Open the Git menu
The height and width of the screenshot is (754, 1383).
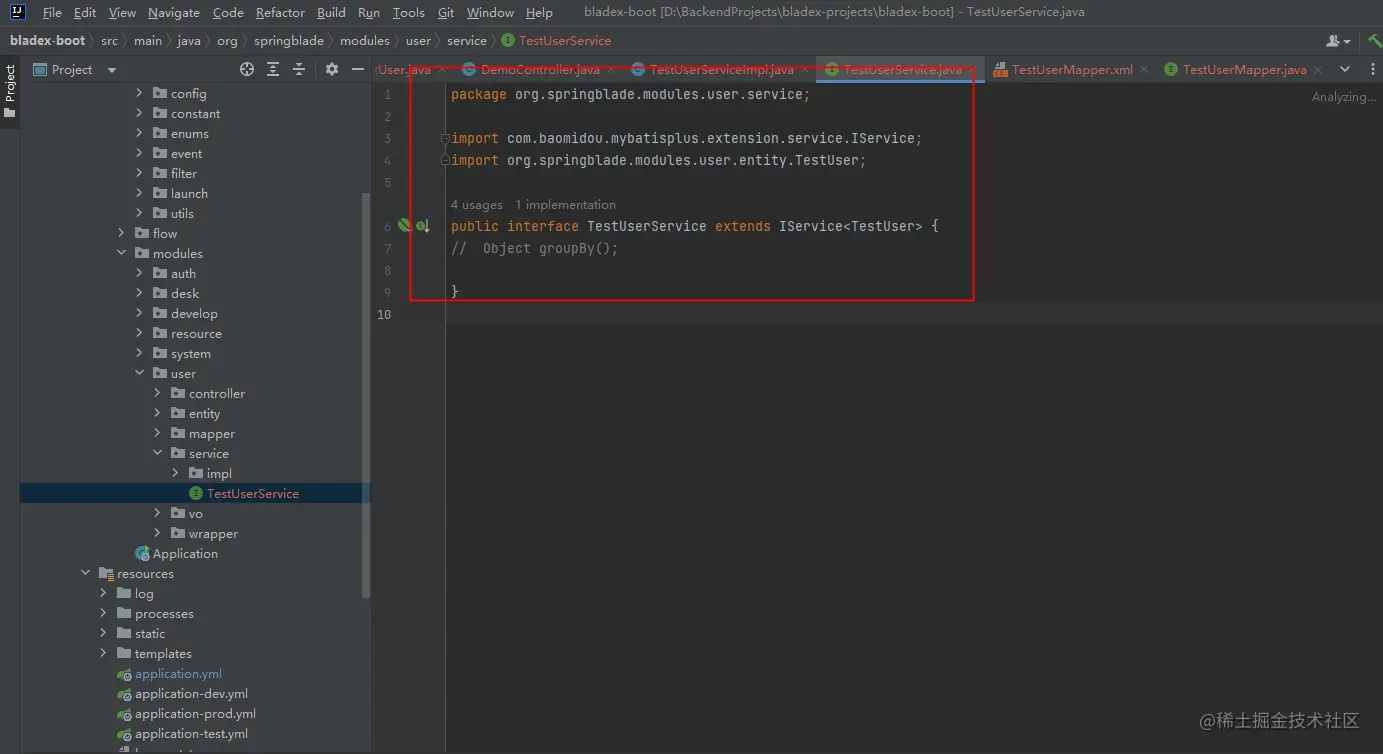coord(446,13)
